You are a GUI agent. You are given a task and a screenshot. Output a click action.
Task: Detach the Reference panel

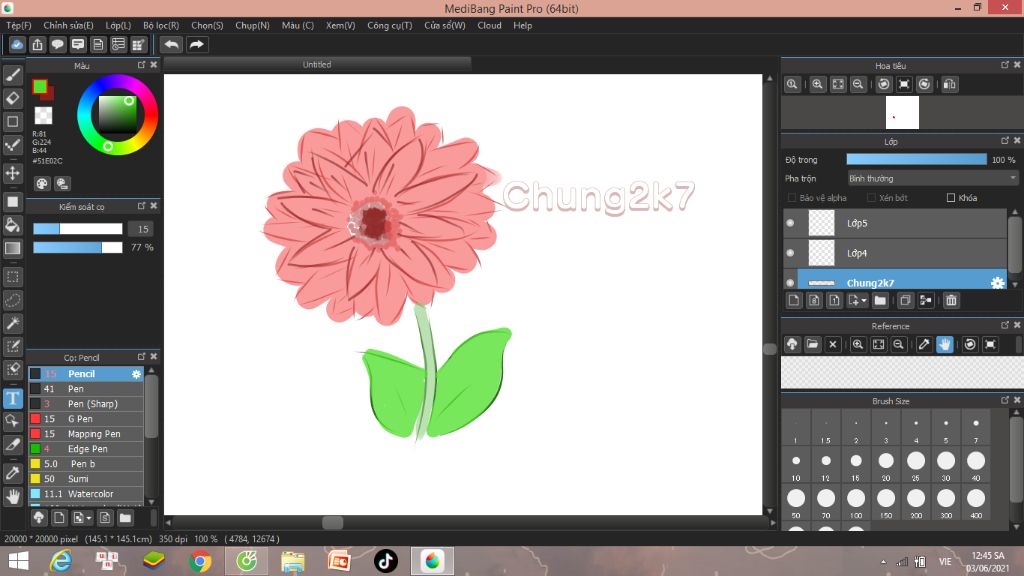pyautogui.click(x=1004, y=325)
